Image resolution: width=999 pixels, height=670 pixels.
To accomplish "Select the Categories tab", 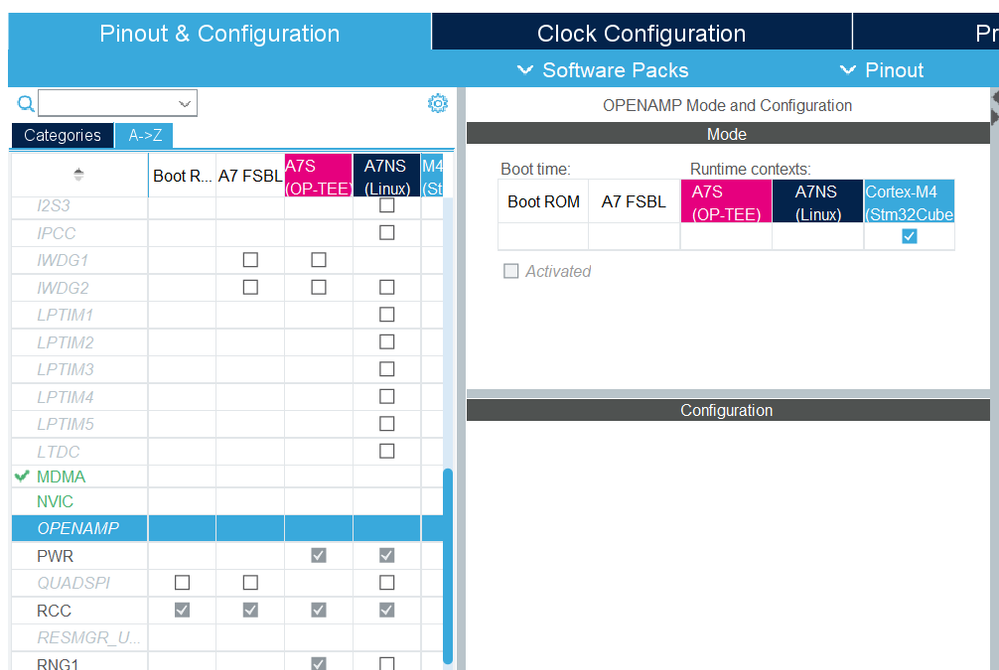I will [62, 135].
